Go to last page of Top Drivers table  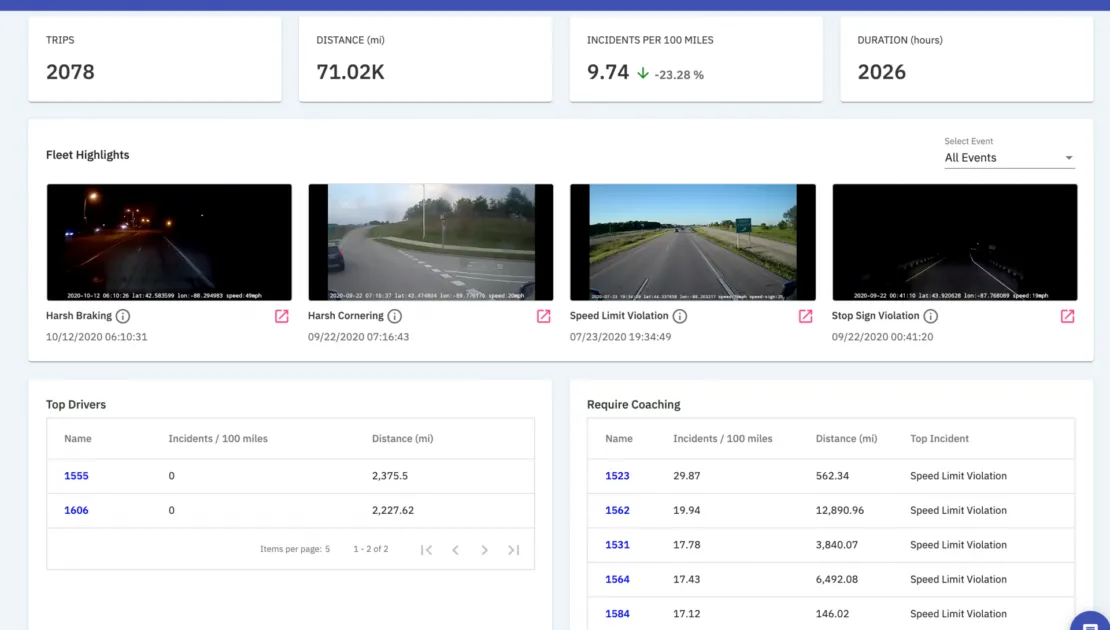tap(513, 549)
